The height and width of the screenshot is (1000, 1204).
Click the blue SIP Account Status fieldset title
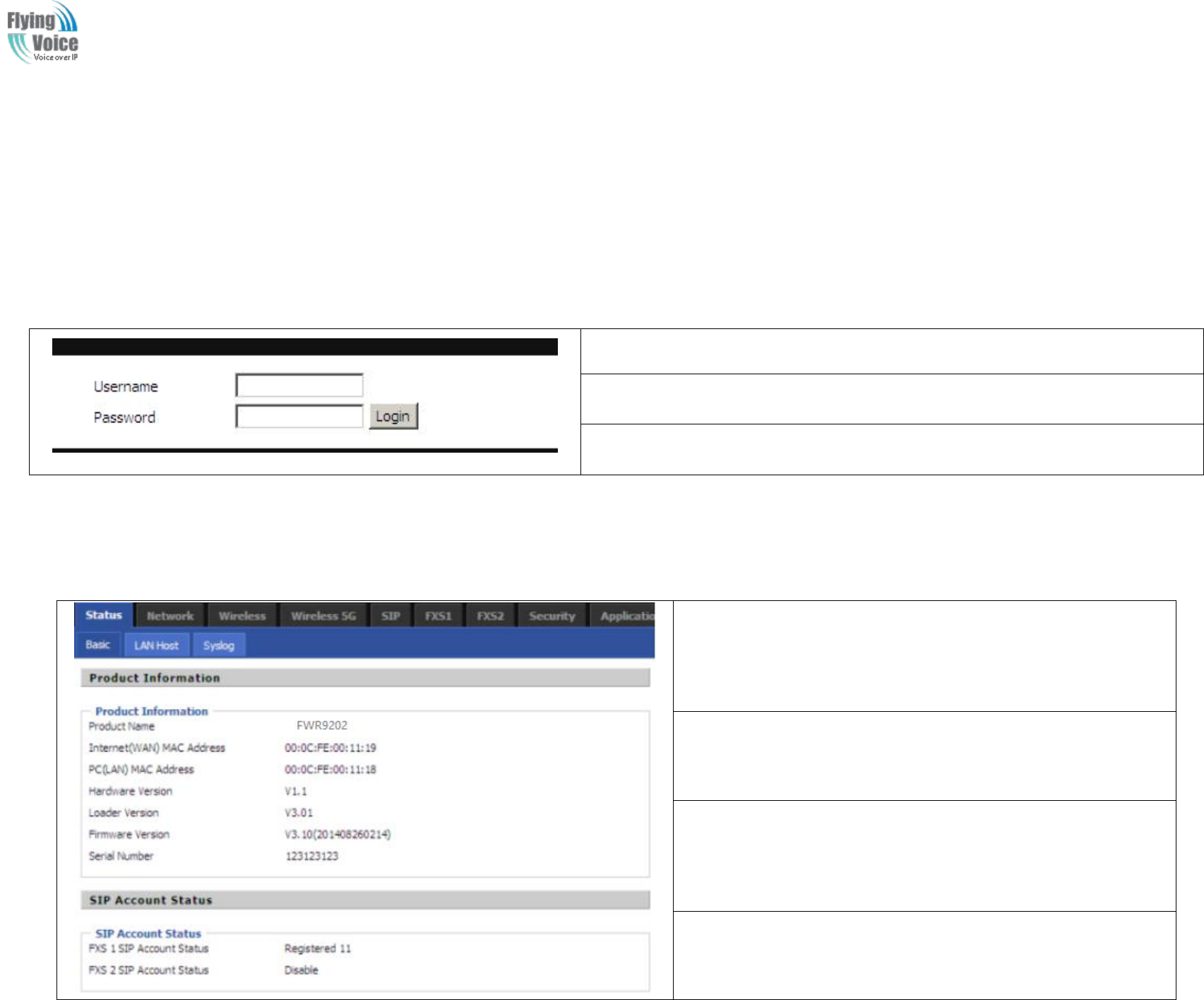(x=148, y=934)
